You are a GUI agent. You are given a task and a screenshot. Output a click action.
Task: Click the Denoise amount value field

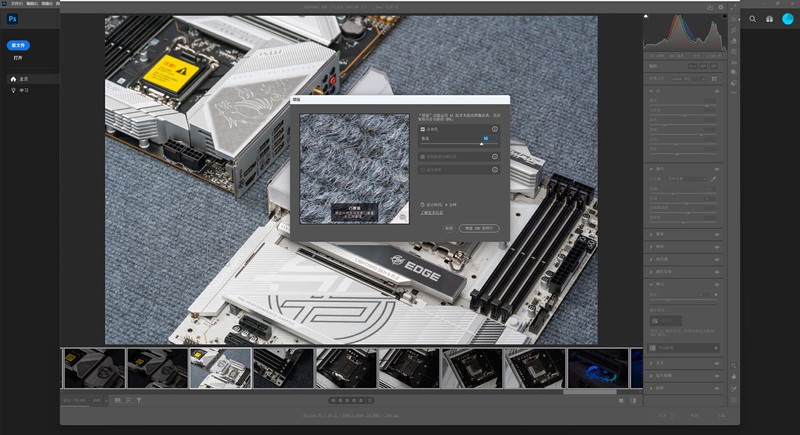coord(488,138)
